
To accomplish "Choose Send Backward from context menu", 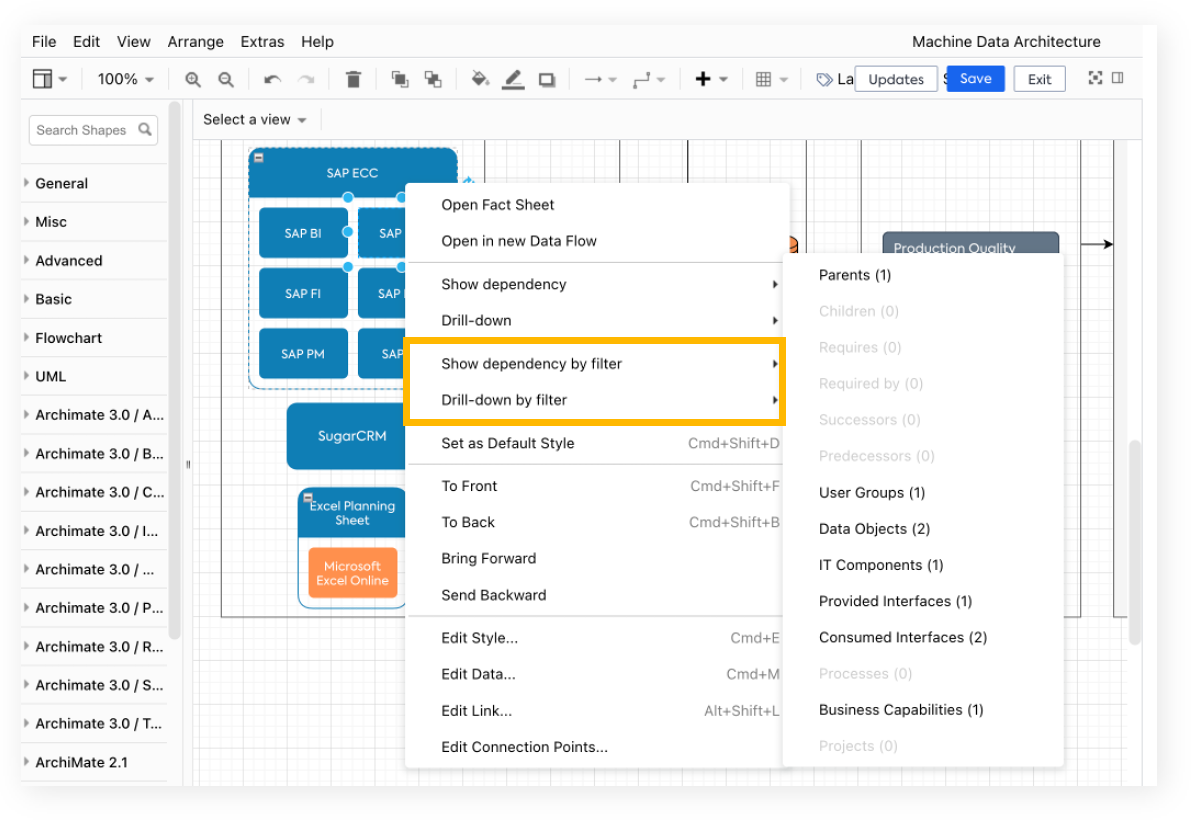I will [596, 595].
